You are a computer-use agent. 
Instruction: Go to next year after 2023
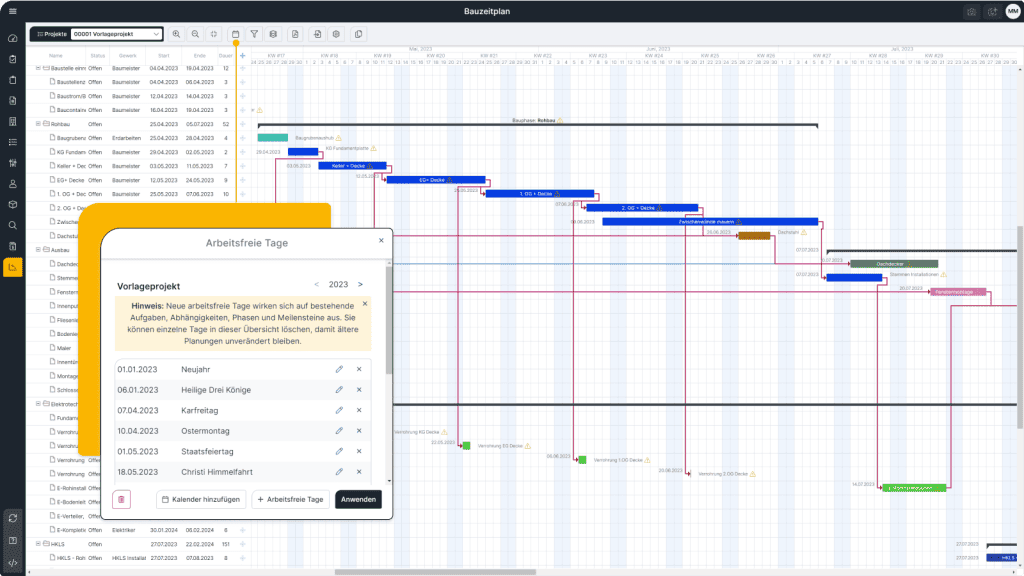coord(360,284)
